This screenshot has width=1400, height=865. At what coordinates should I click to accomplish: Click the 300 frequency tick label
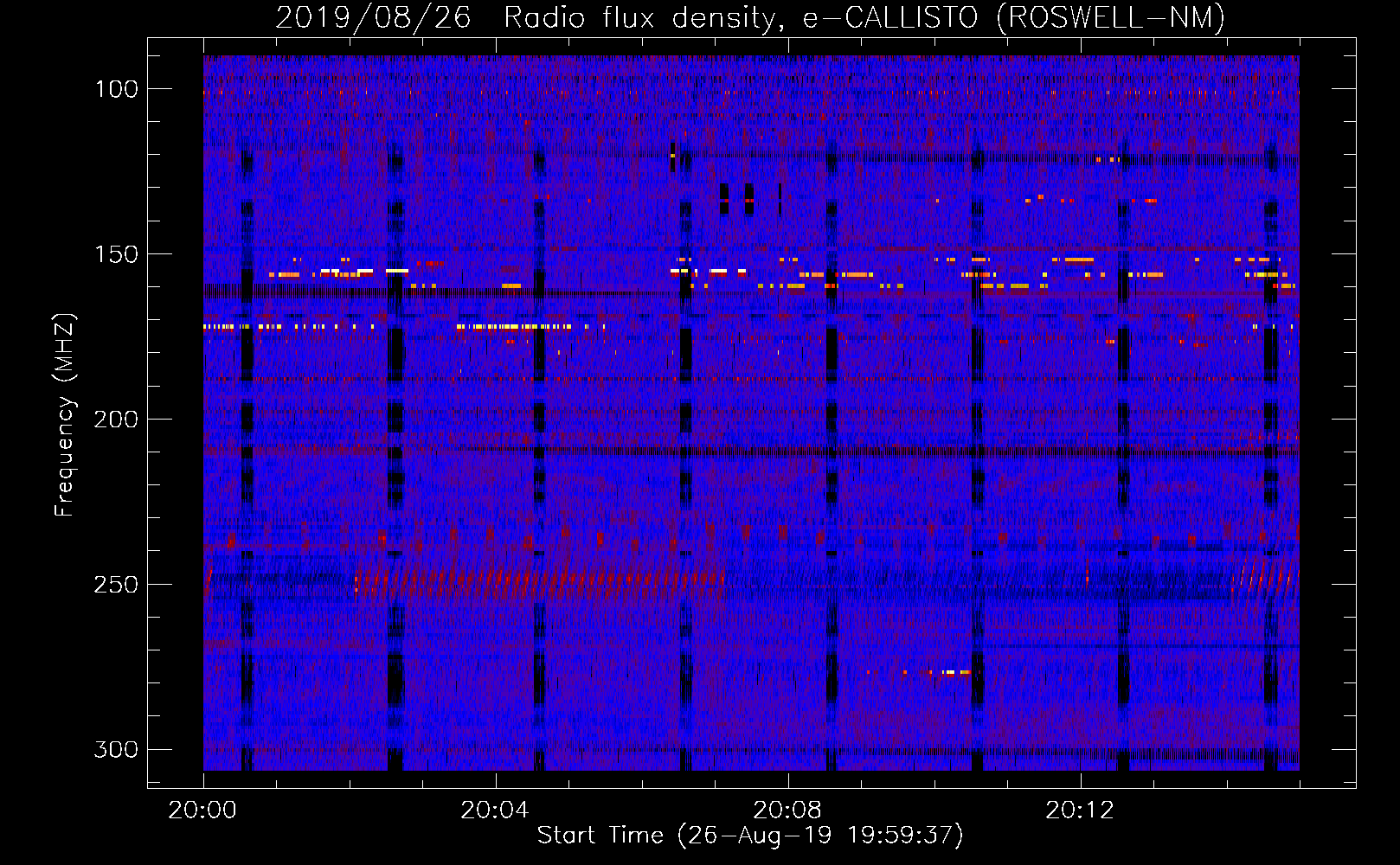tap(117, 749)
